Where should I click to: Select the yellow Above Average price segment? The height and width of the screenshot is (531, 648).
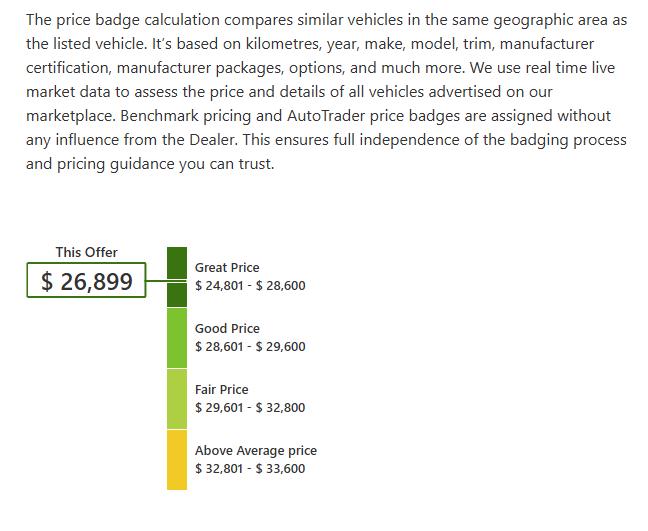[177, 460]
